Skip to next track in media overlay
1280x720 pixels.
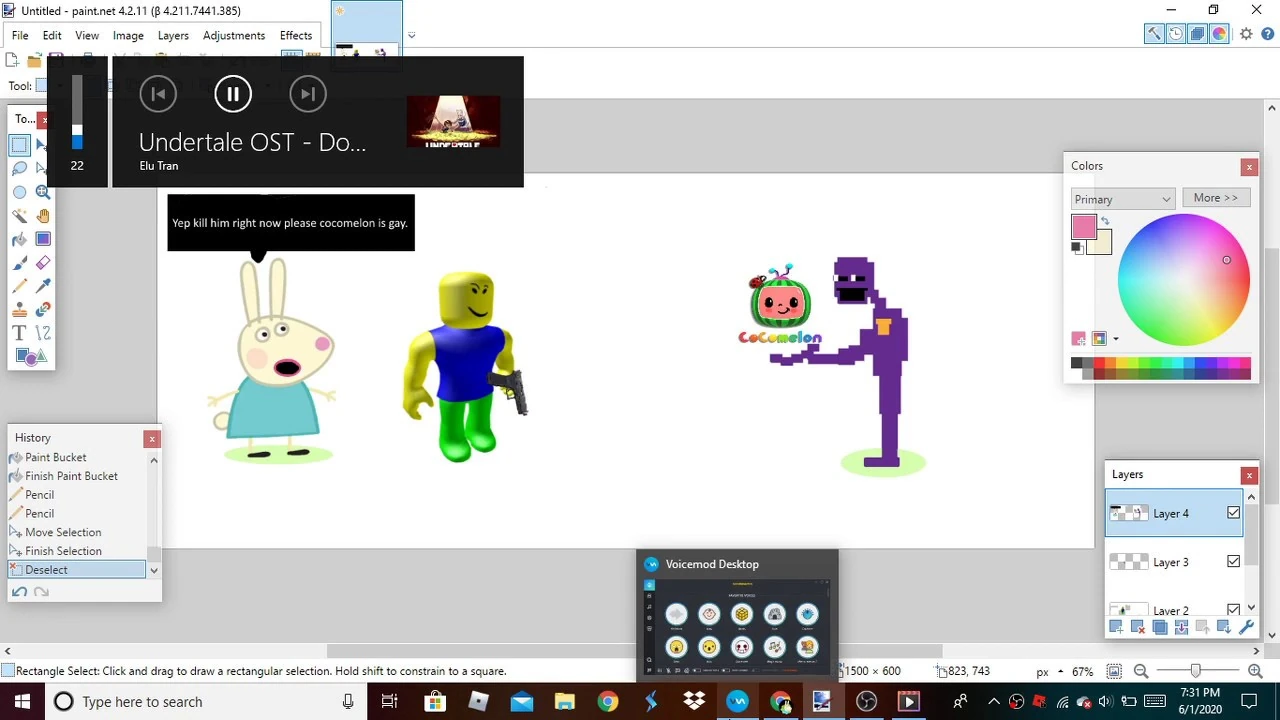(x=308, y=94)
